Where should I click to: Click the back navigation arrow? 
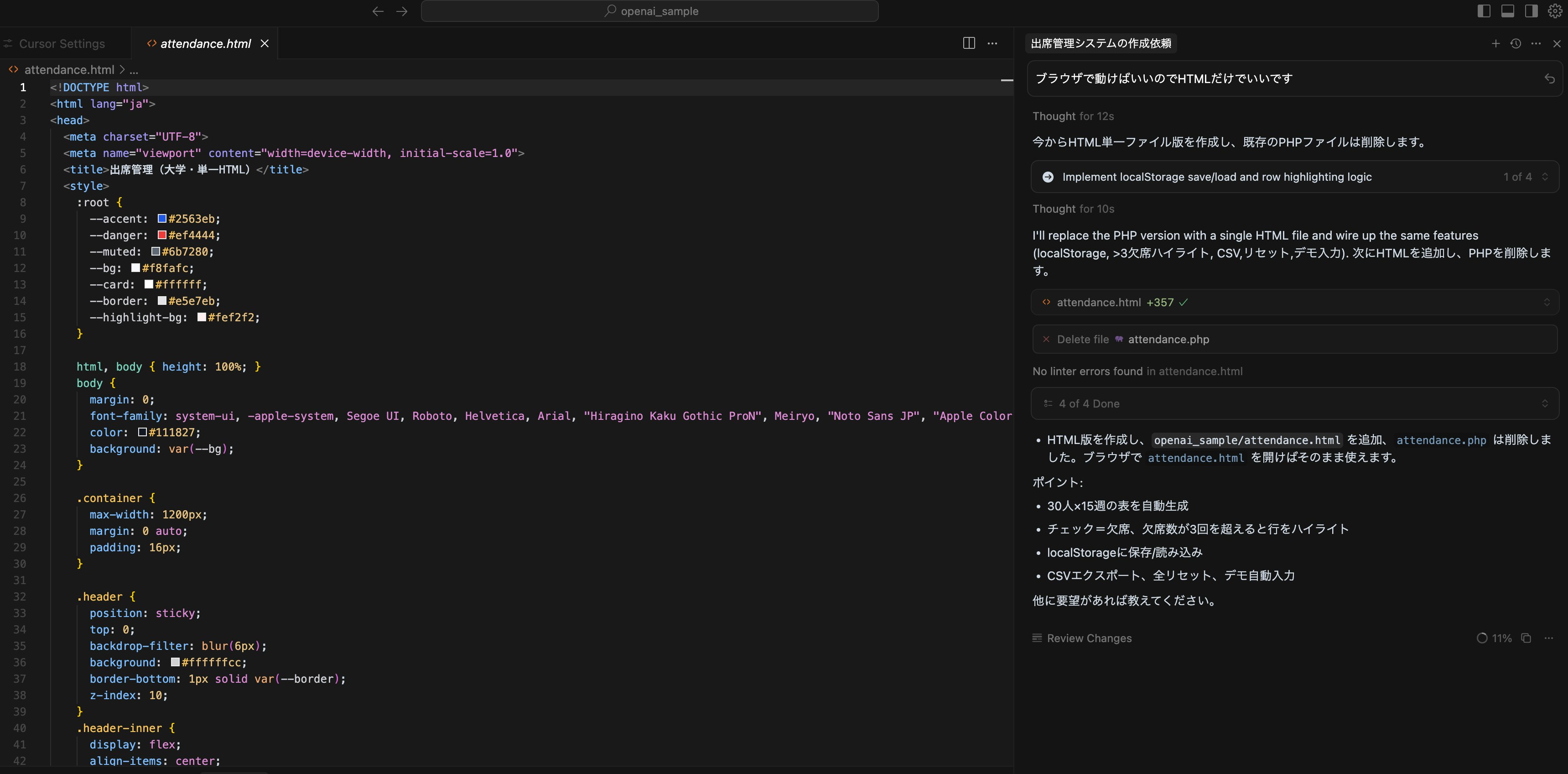point(378,10)
